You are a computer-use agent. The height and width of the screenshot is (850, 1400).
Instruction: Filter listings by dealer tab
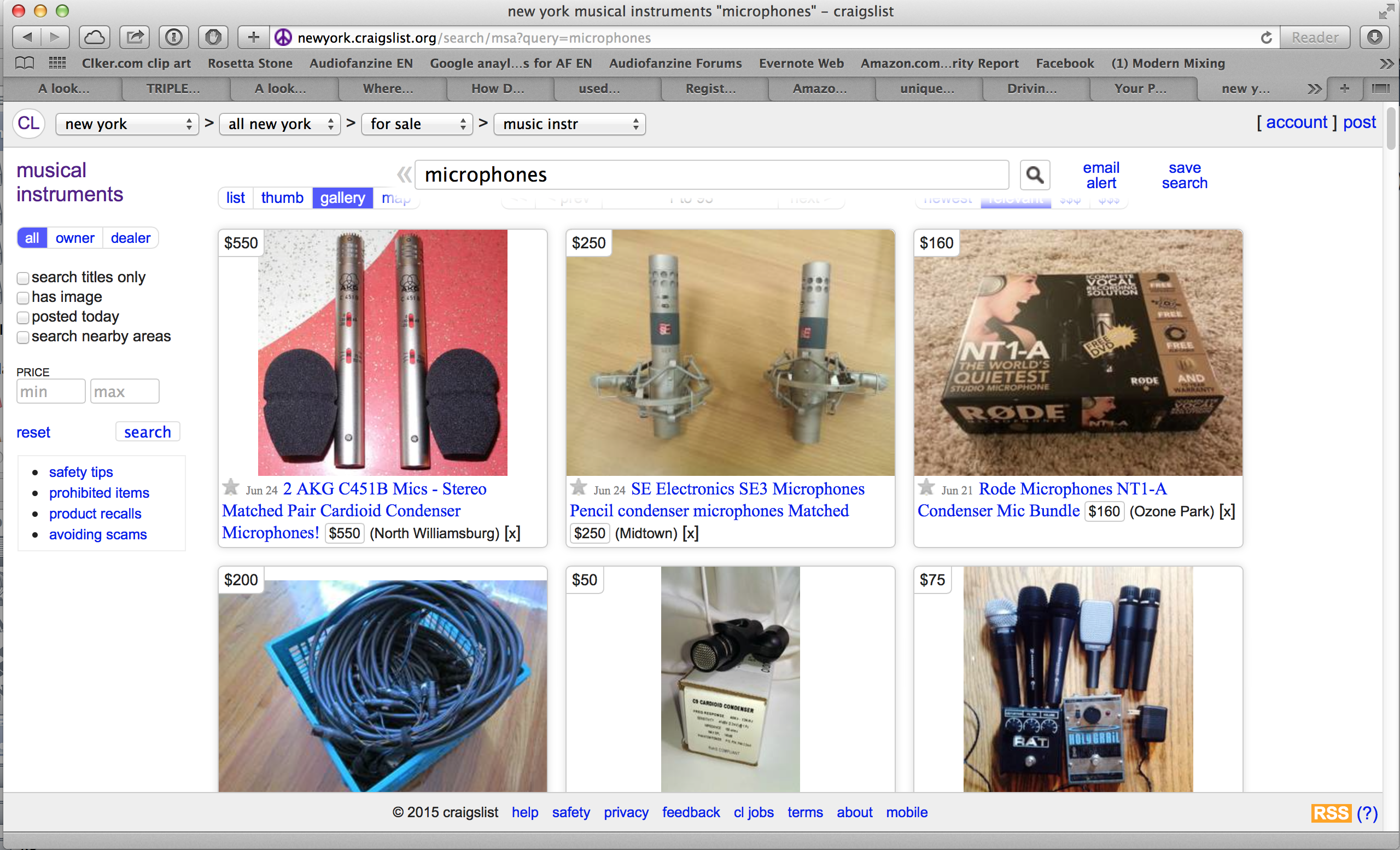click(130, 238)
